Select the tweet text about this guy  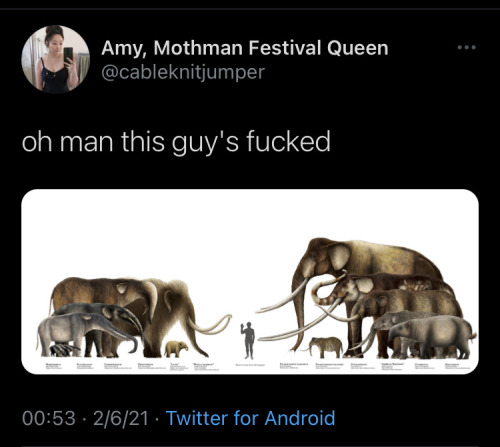176,142
